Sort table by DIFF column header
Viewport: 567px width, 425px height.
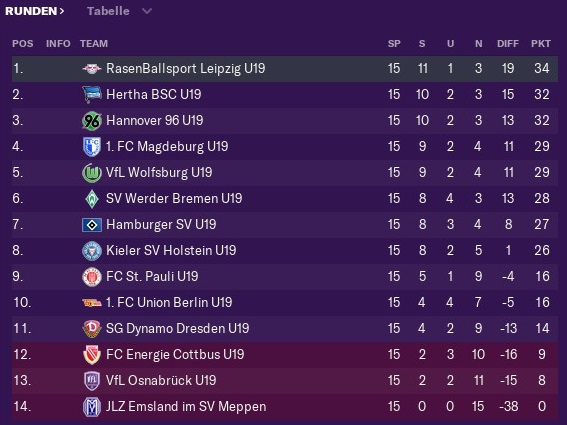(x=508, y=43)
